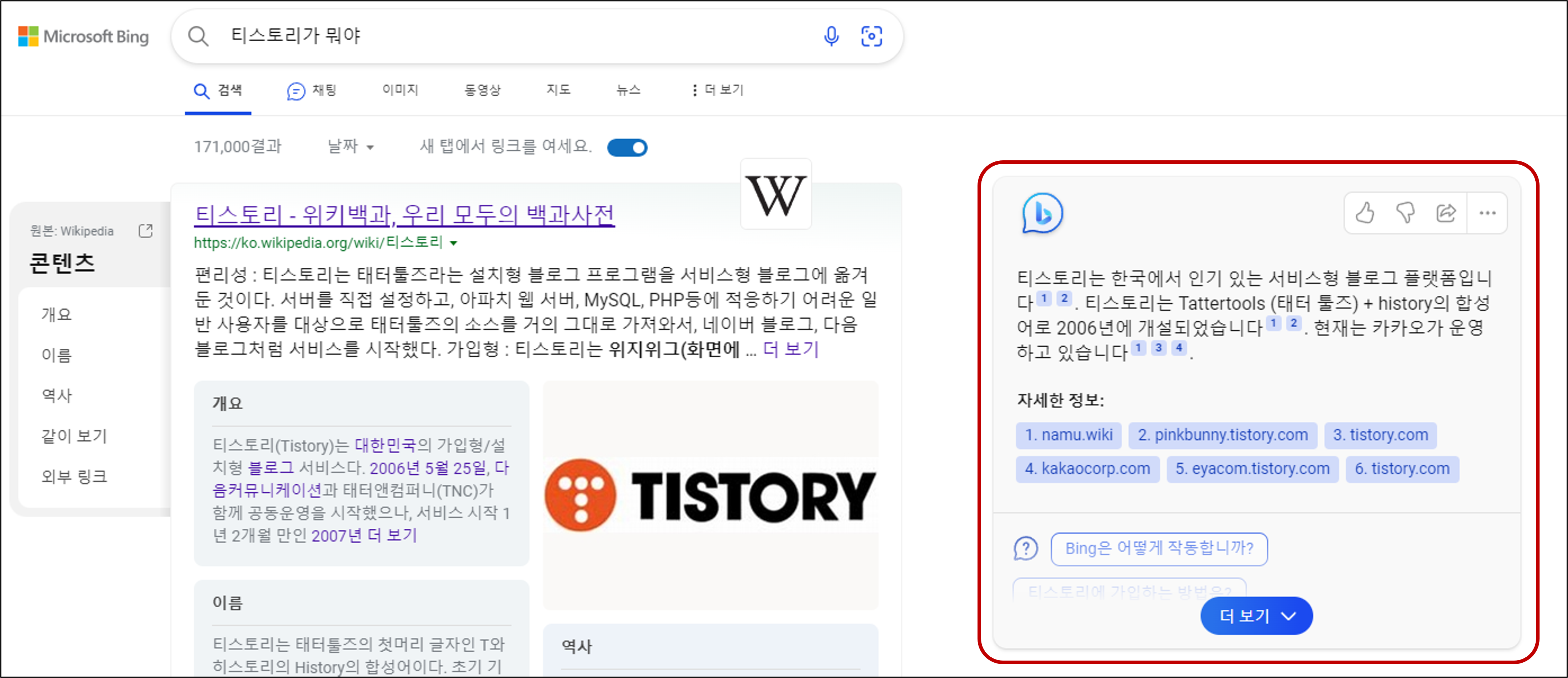This screenshot has width=1568, height=678.
Task: Click the 171,000결과 result count
Action: [x=237, y=147]
